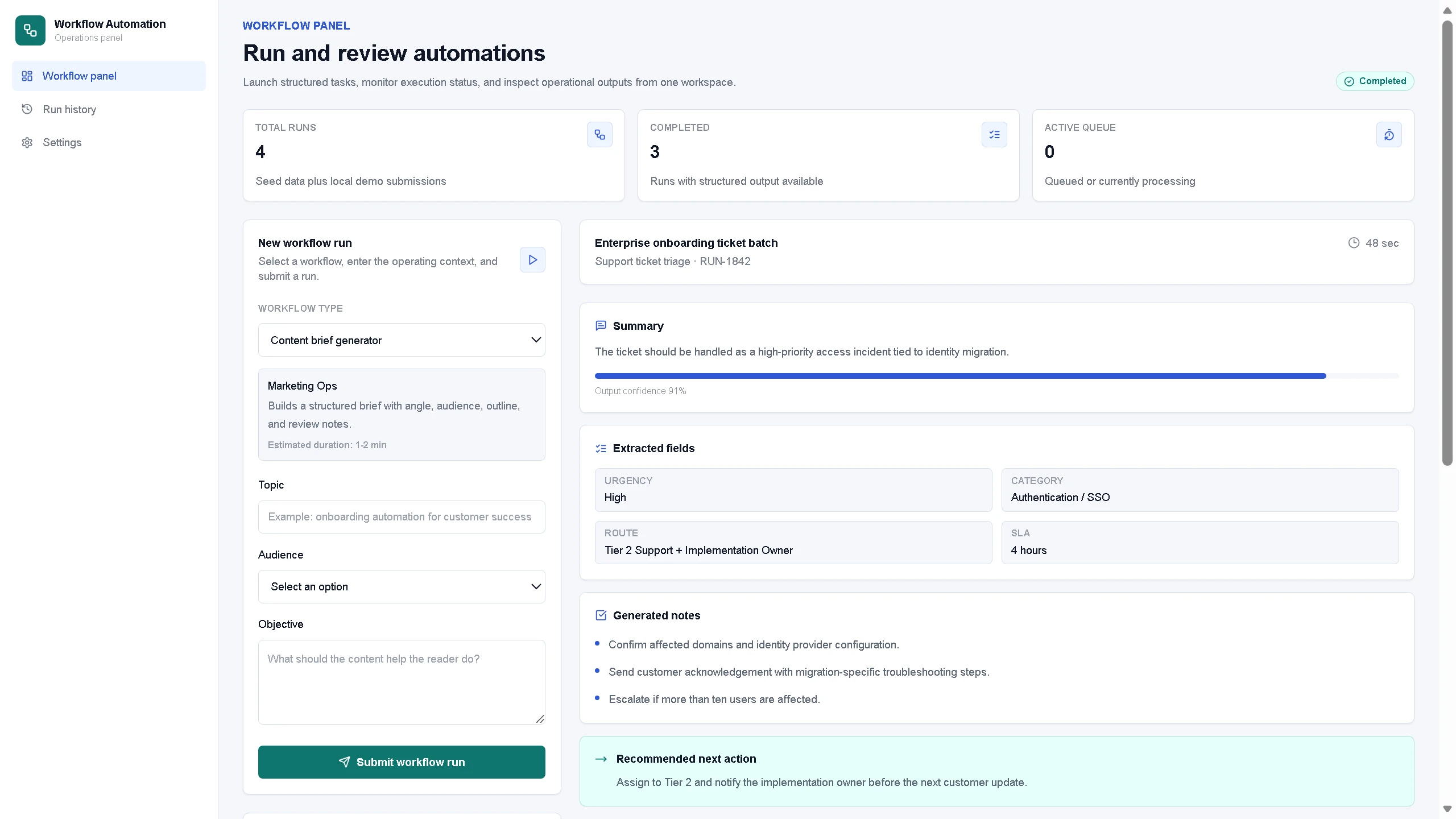Click the Active Queue refresh icon

(1389, 135)
